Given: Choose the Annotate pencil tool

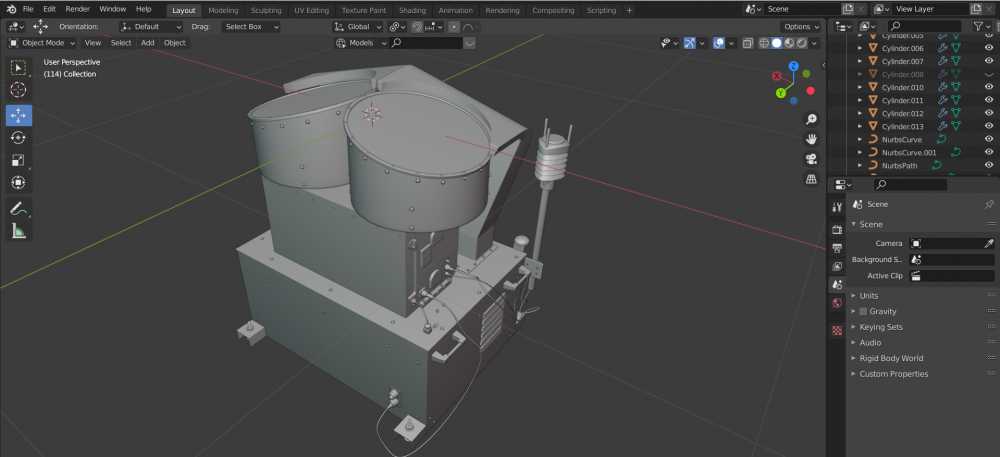Looking at the screenshot, I should (x=18, y=208).
